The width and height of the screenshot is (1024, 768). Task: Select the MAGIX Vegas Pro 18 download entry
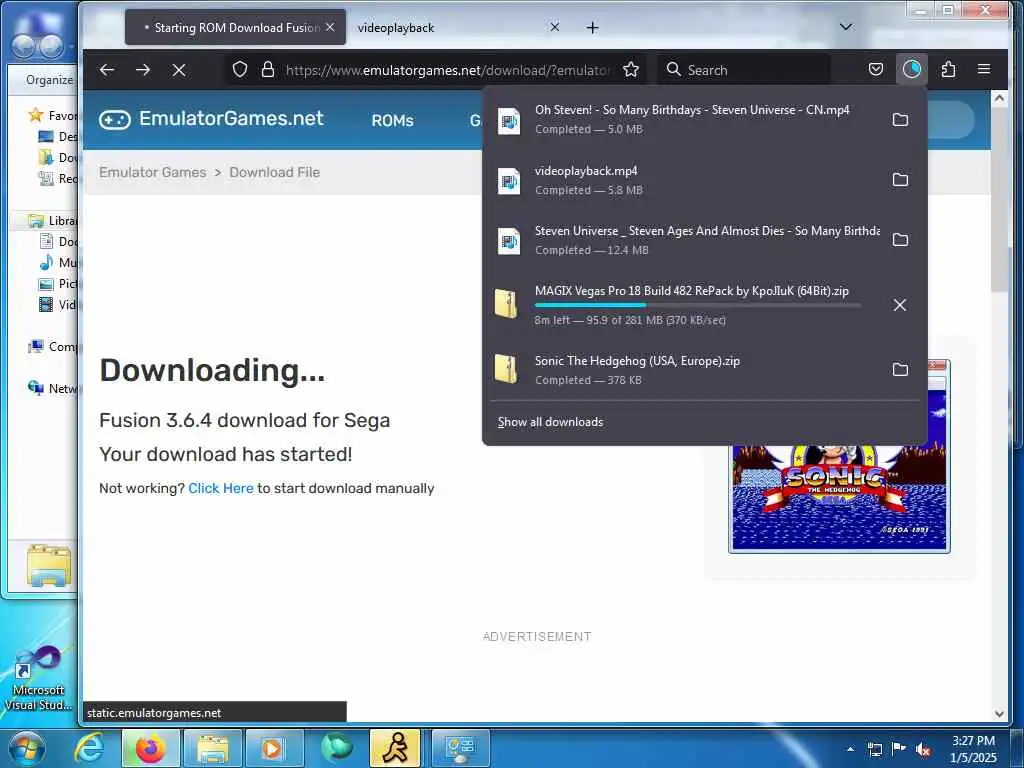click(686, 305)
